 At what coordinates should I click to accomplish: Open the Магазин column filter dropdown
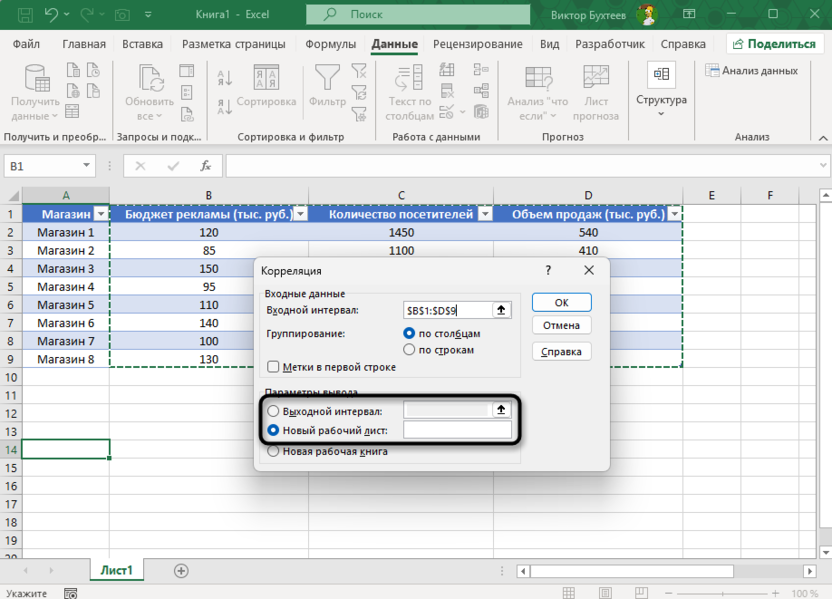point(100,214)
